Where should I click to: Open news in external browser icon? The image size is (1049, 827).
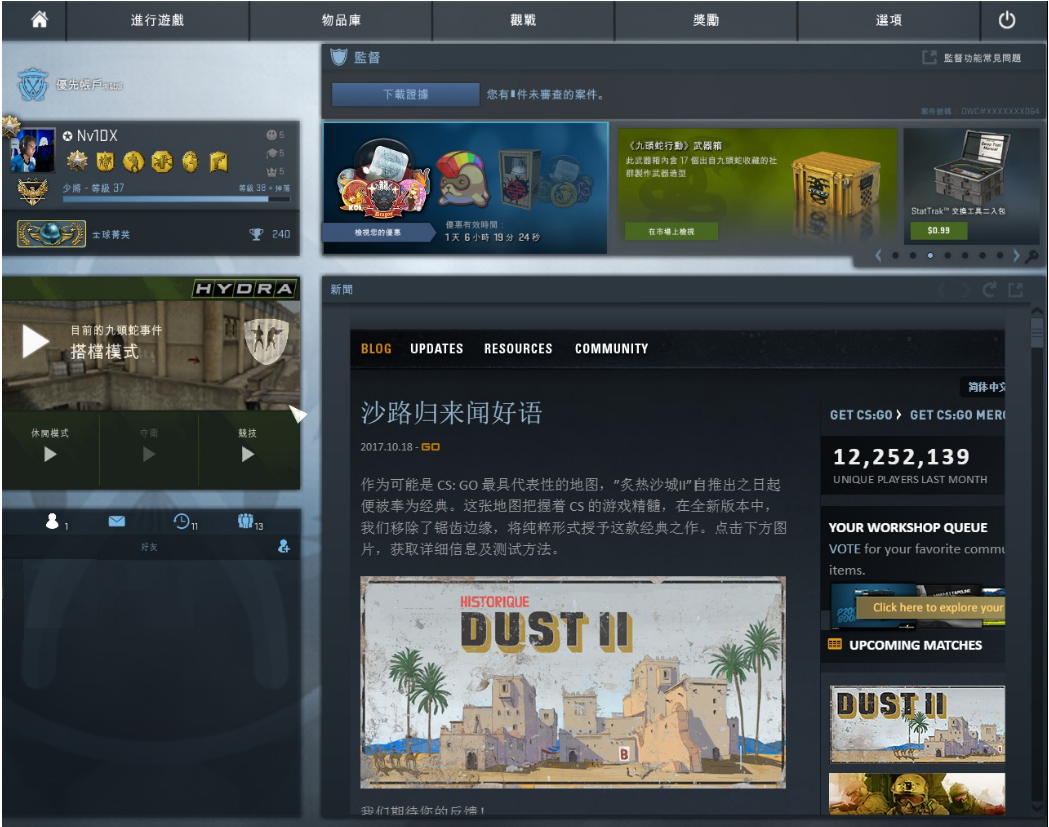[1016, 290]
